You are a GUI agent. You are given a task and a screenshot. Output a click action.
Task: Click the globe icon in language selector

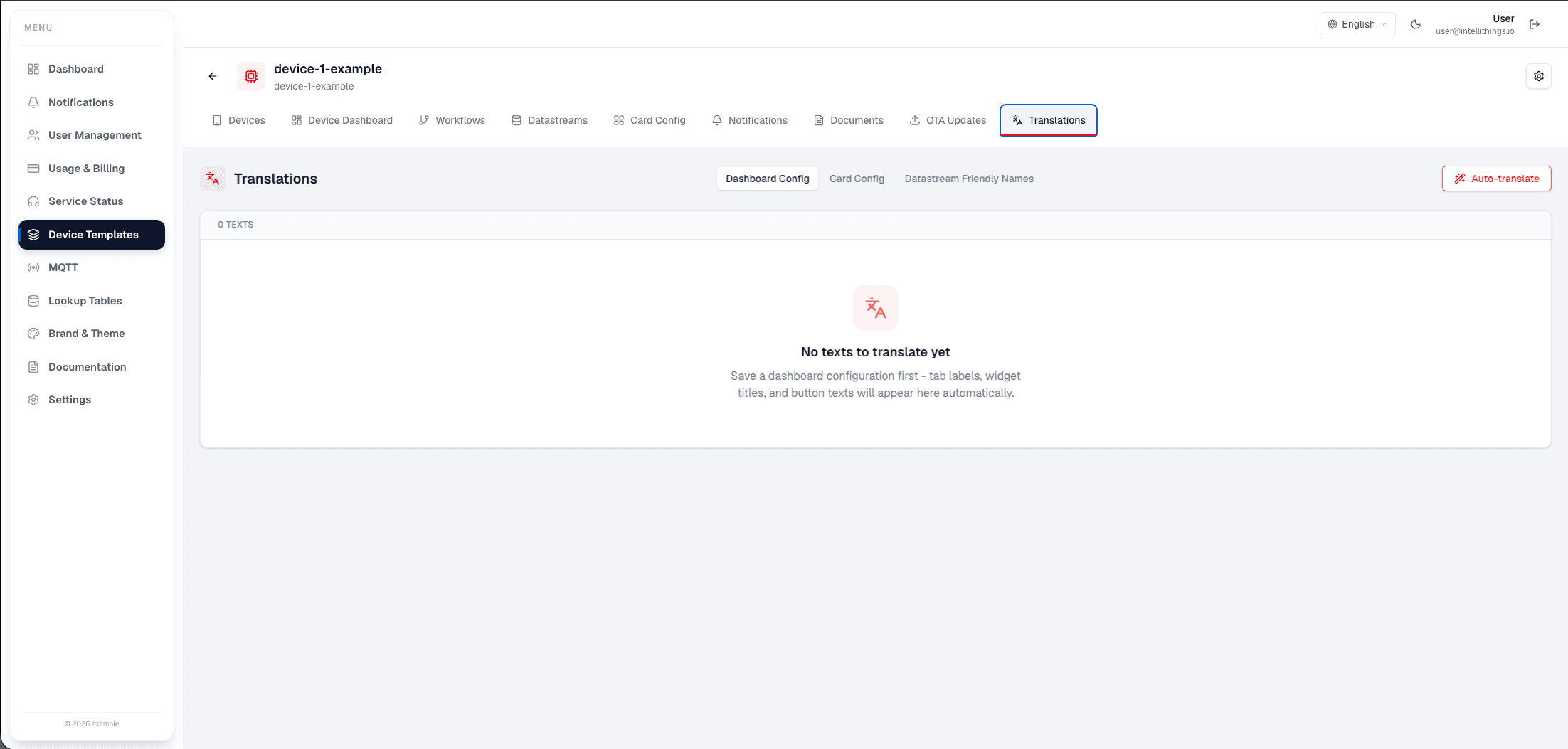pos(1333,24)
